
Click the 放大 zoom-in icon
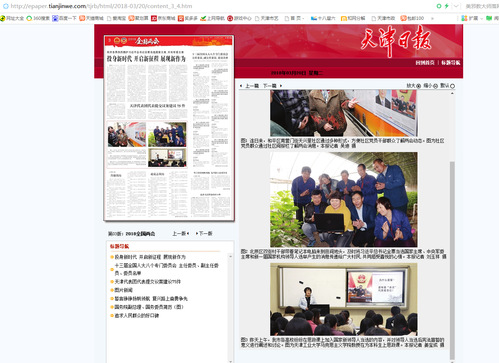click(x=418, y=86)
